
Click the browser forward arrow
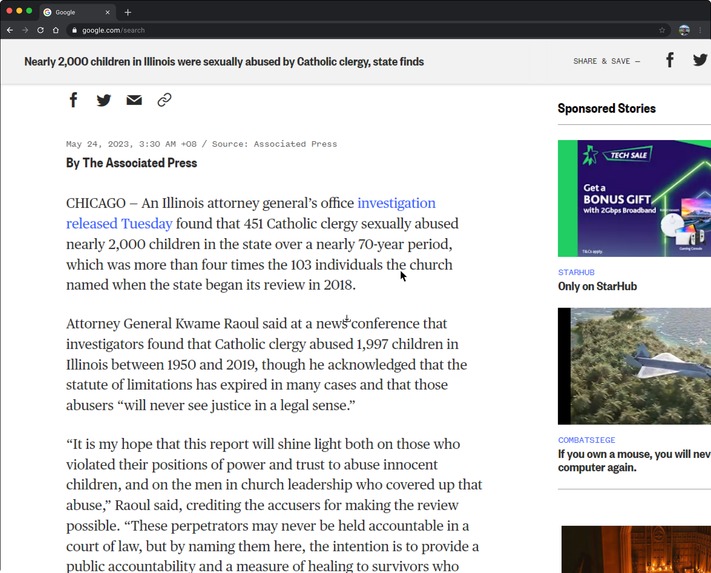[x=25, y=30]
